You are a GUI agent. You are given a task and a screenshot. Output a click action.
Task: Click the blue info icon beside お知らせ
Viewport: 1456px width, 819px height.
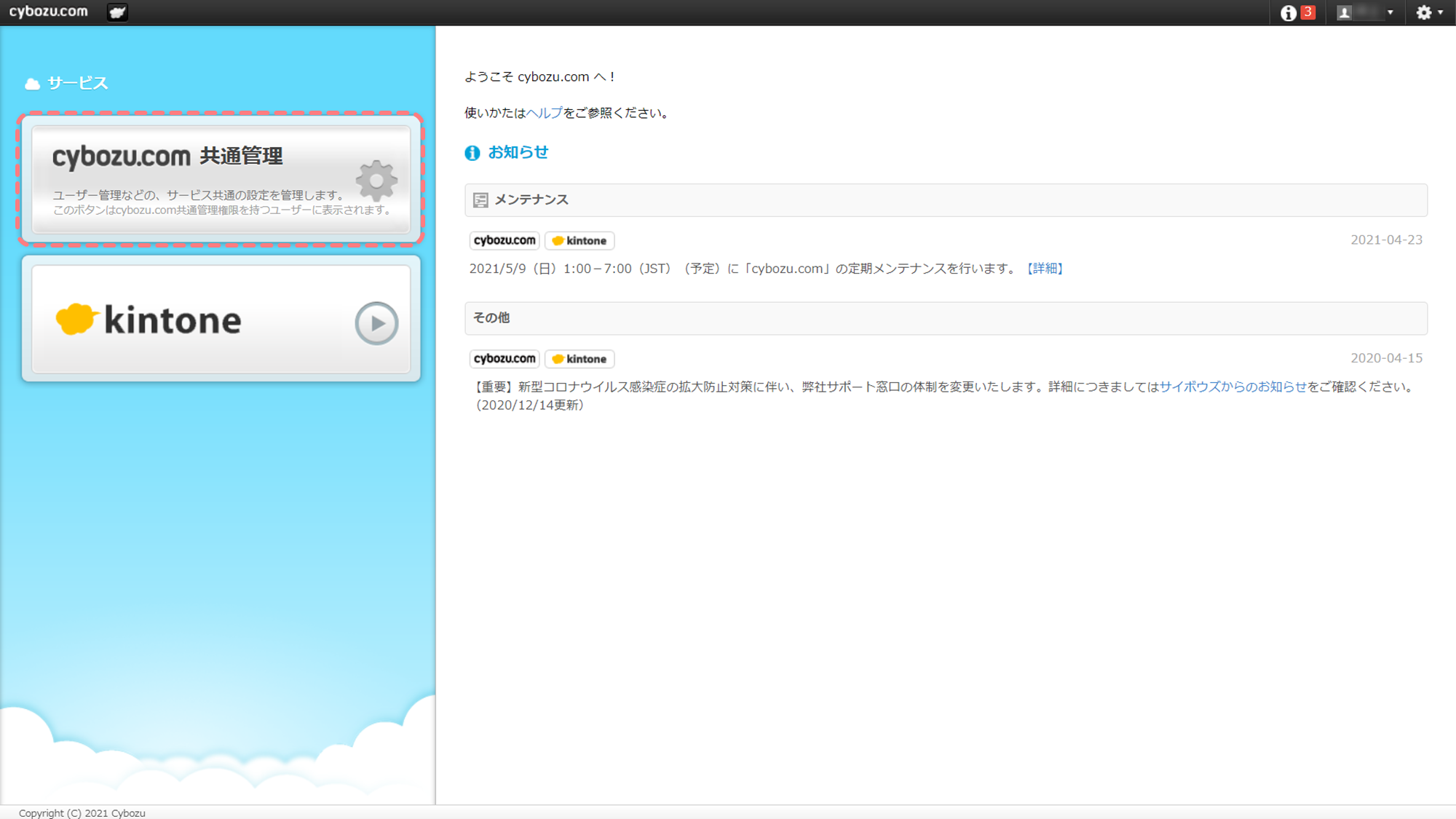click(x=472, y=153)
